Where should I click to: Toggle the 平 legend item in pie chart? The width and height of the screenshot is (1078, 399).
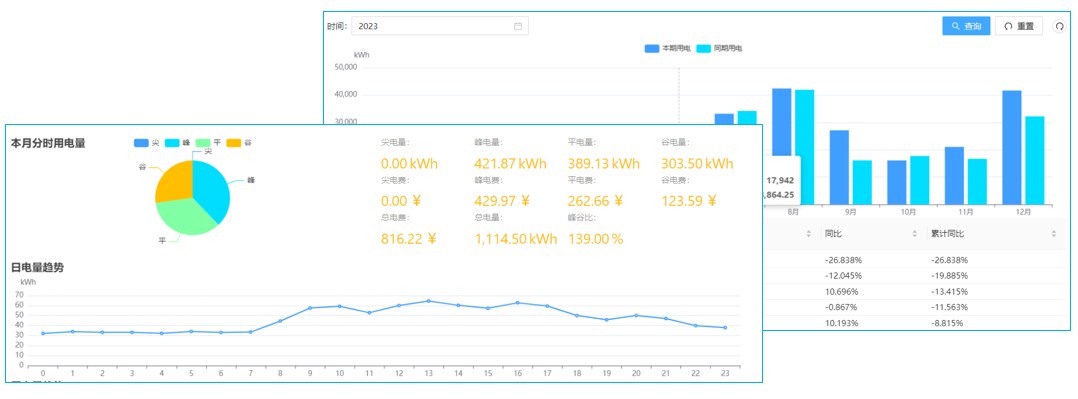[x=208, y=142]
